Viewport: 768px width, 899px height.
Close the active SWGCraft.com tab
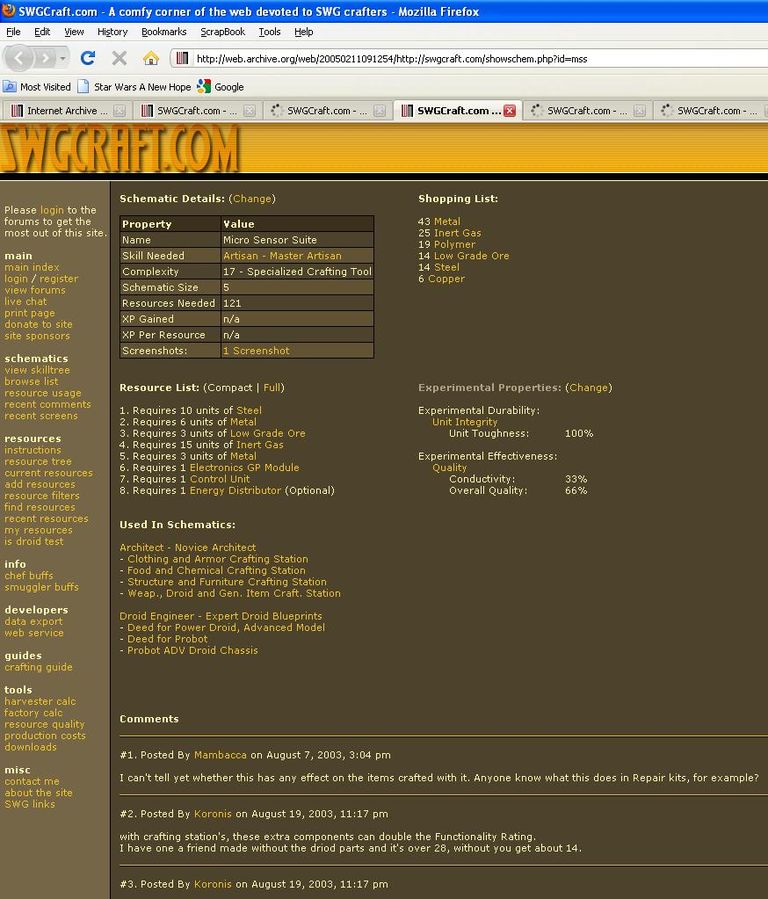[x=510, y=111]
